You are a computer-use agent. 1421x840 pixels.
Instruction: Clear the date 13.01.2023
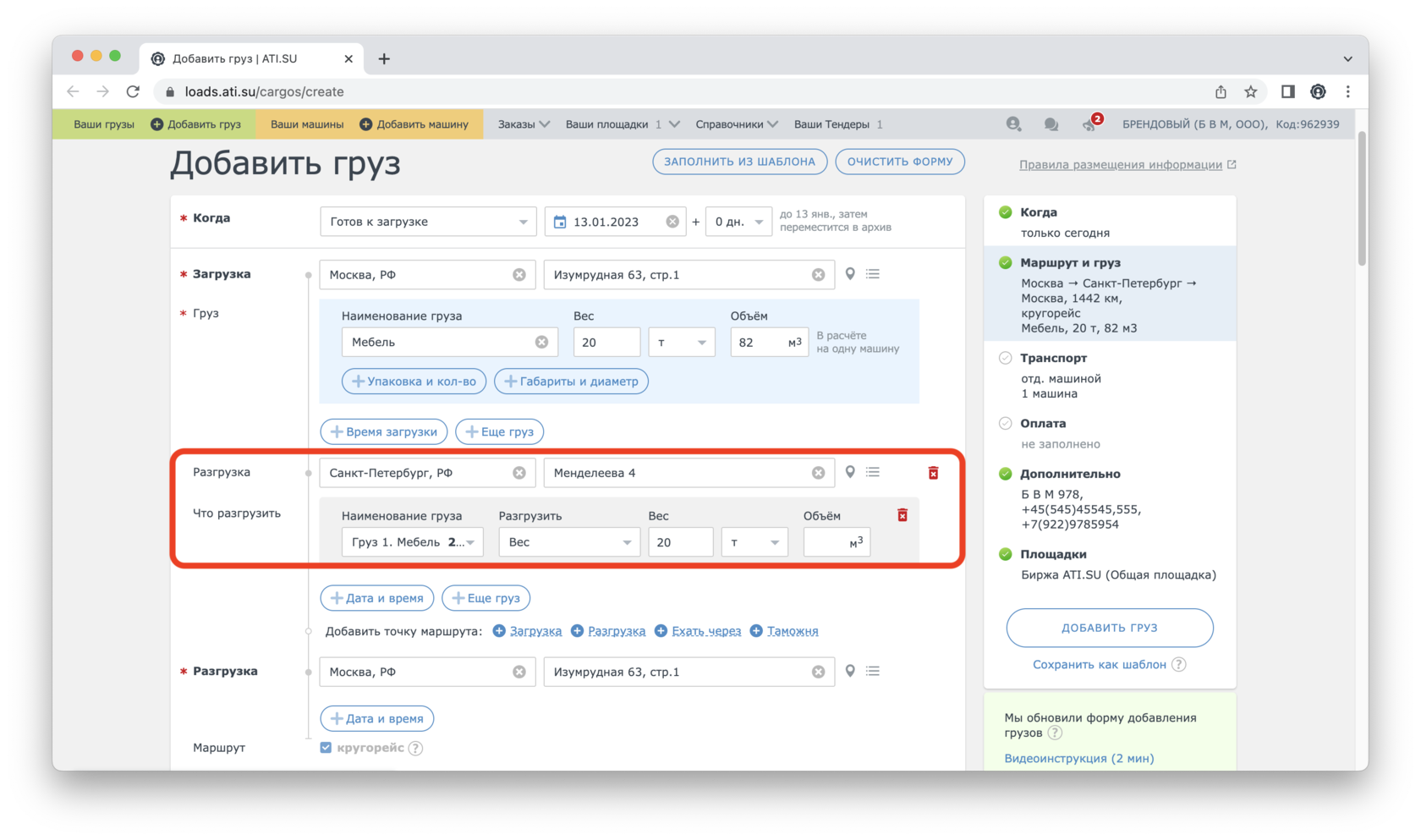(x=672, y=222)
